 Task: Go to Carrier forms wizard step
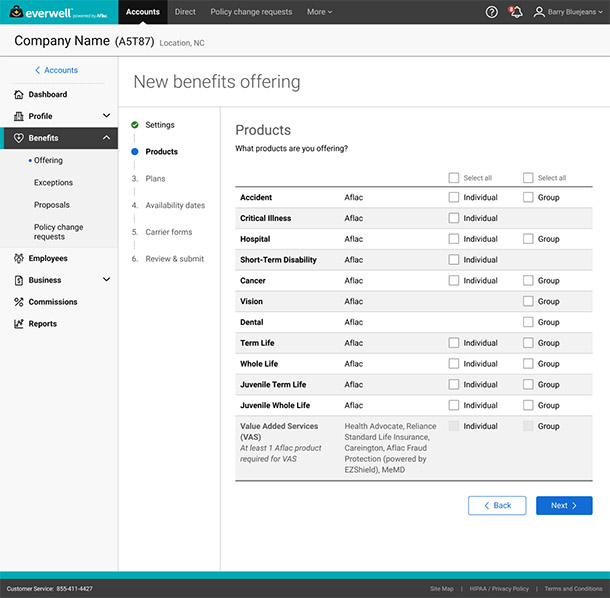click(169, 232)
